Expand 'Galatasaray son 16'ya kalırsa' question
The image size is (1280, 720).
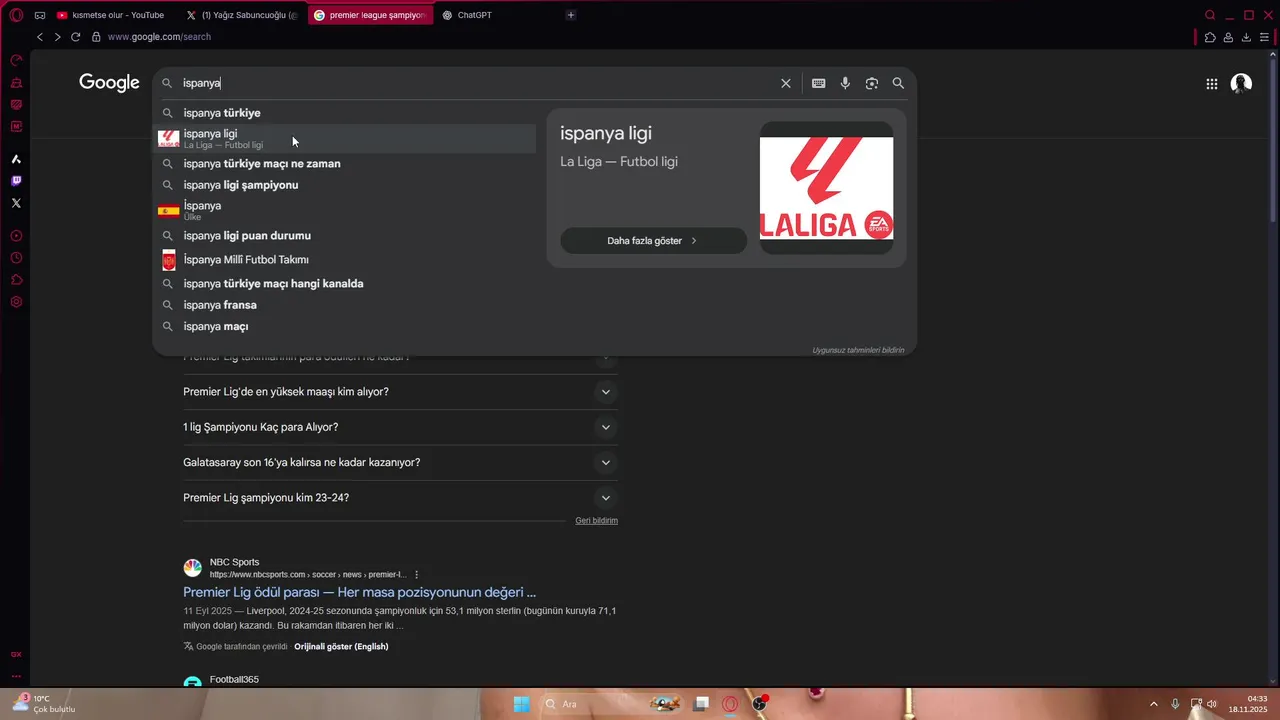tap(606, 462)
